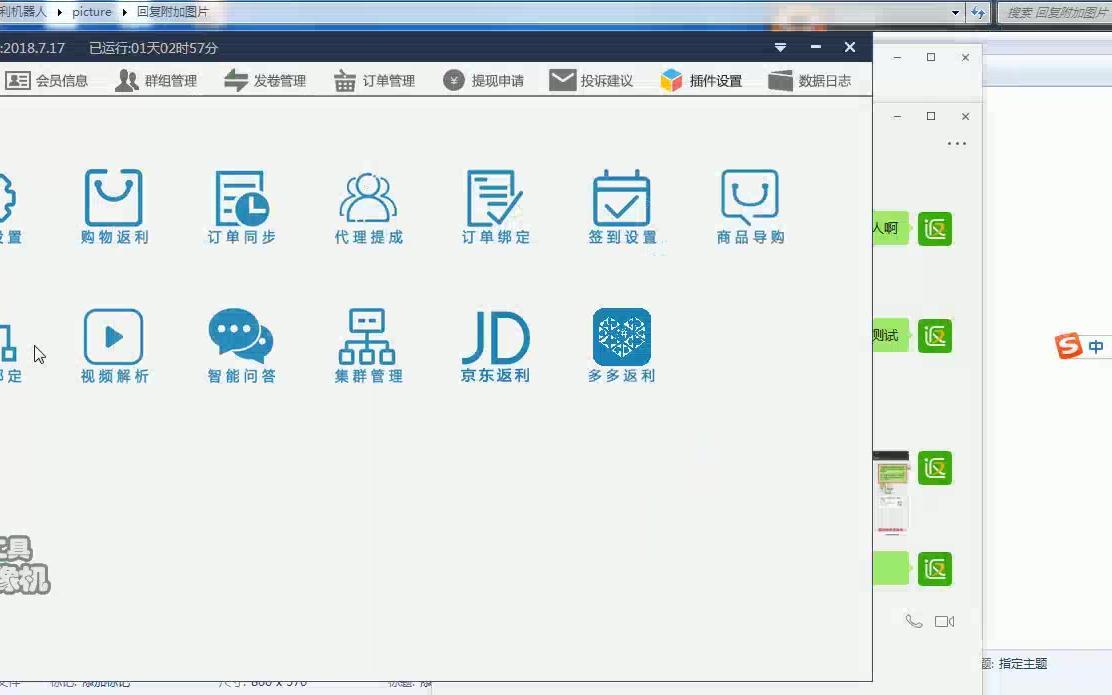Switch to the 发卷管理 coupon management tab

tap(265, 81)
